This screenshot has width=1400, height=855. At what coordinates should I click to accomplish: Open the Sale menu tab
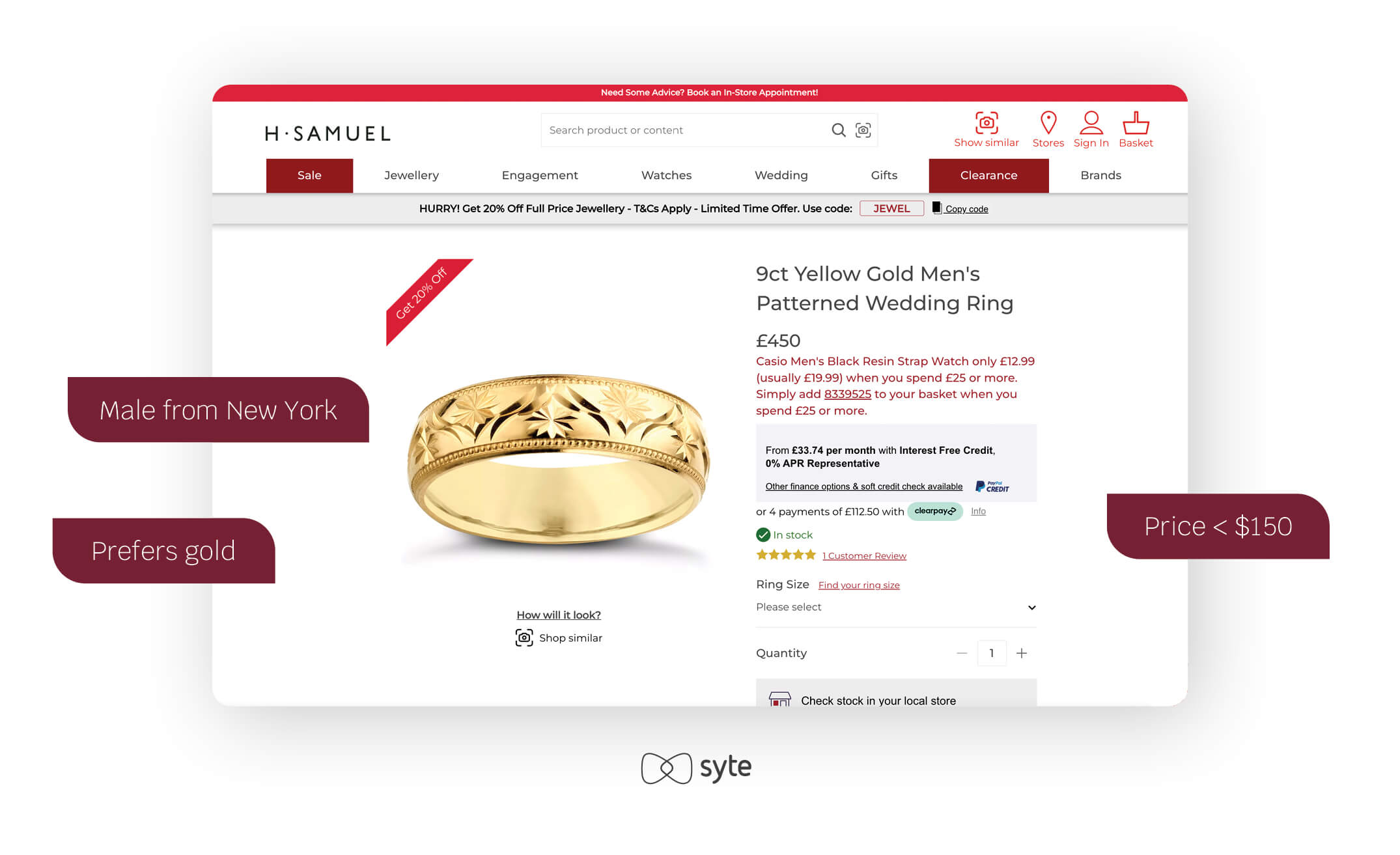[309, 175]
